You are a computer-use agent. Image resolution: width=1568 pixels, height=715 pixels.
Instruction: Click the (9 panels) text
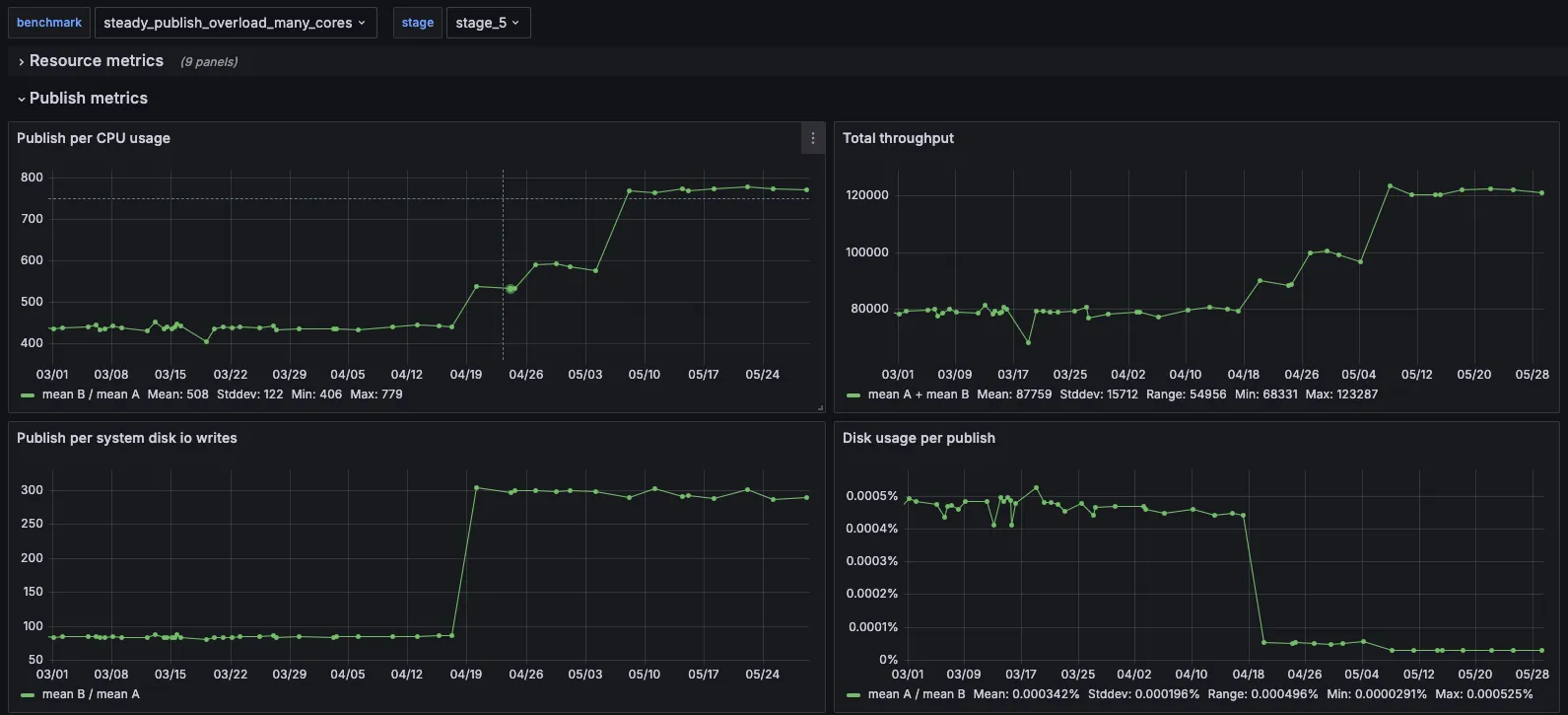click(x=209, y=61)
